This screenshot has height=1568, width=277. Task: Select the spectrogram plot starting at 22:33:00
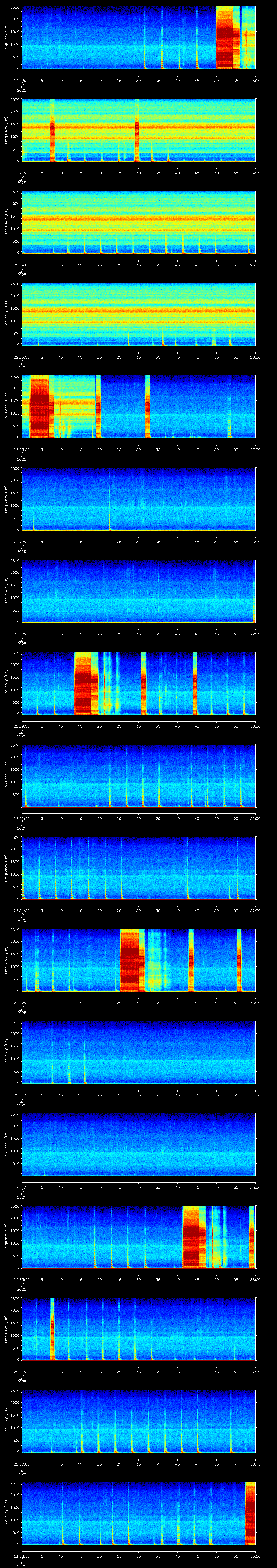pyautogui.click(x=139, y=1052)
